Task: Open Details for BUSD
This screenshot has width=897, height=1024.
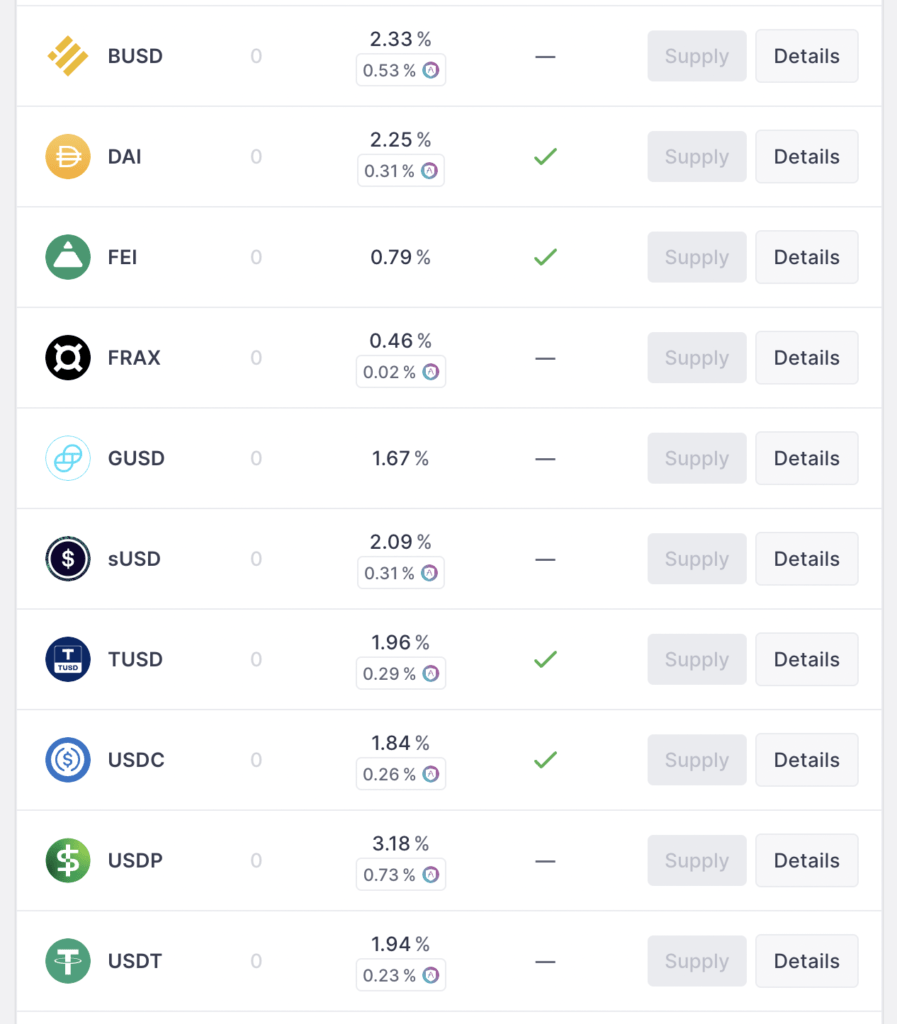Action: [x=806, y=56]
